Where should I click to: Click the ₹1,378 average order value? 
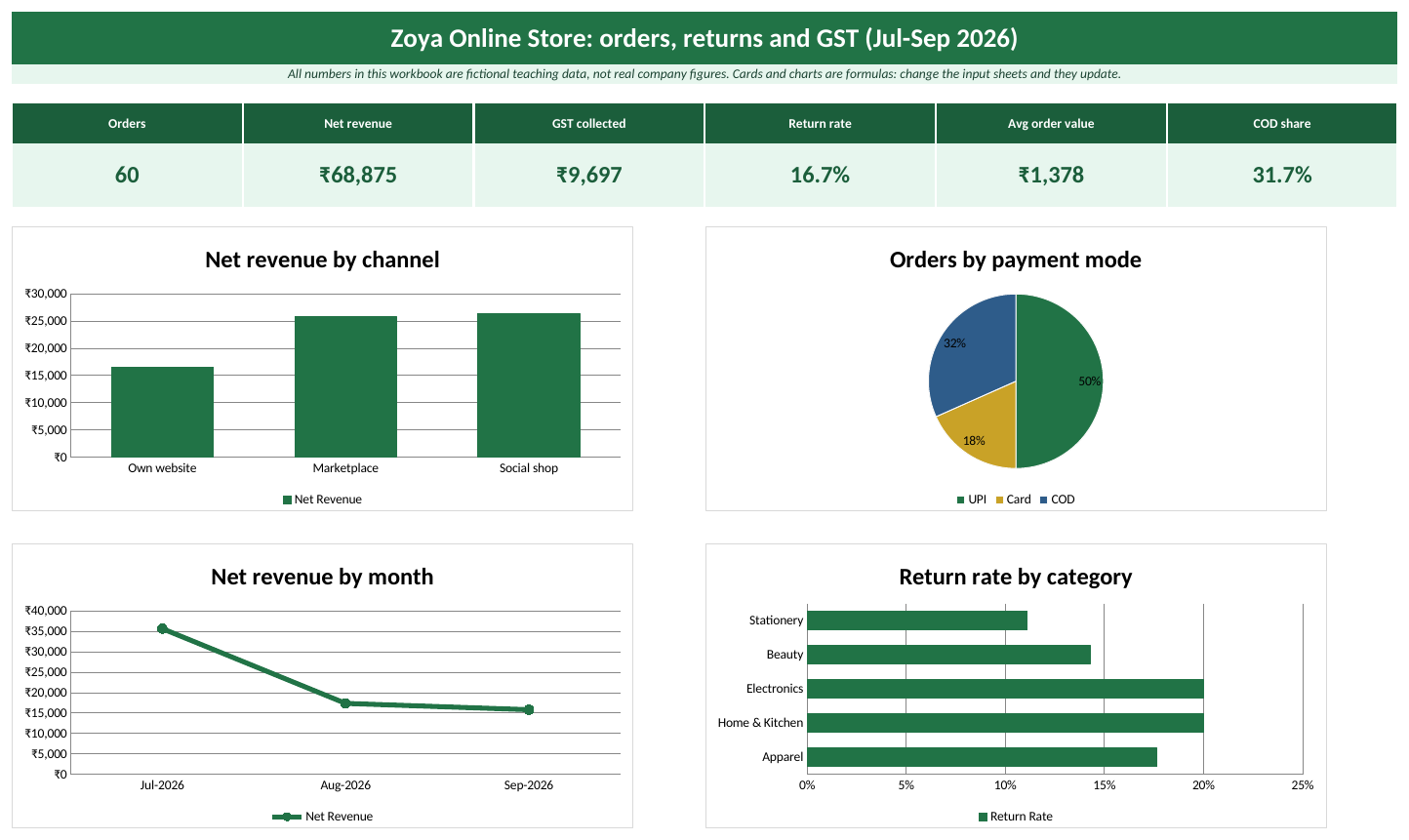click(1051, 176)
